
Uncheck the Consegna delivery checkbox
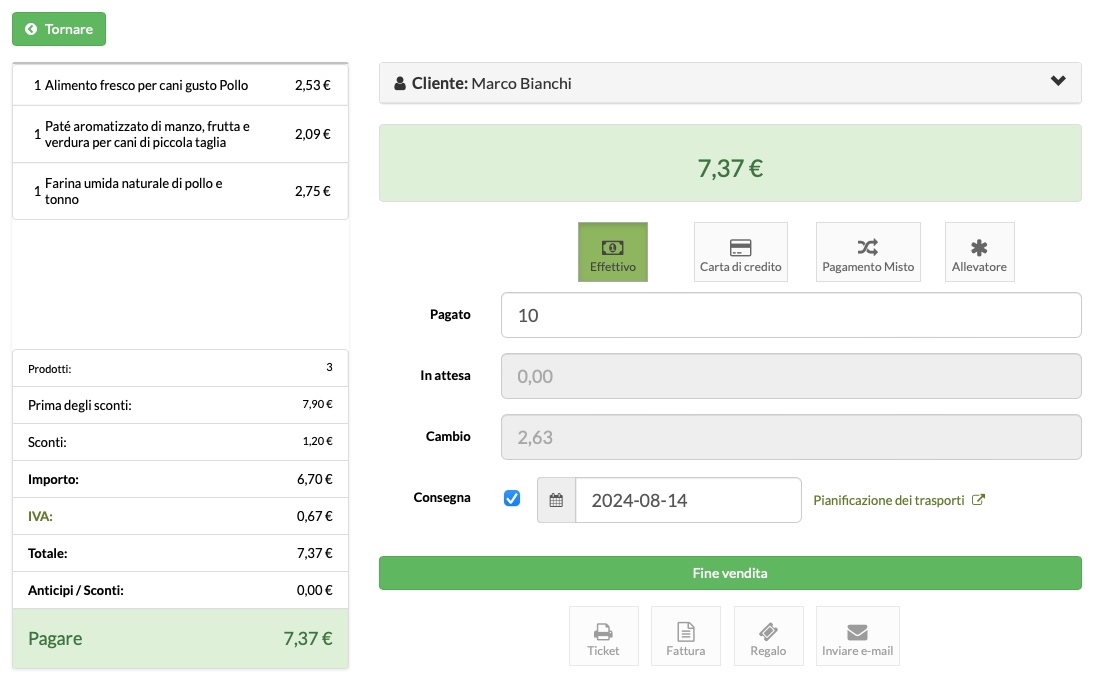[512, 498]
